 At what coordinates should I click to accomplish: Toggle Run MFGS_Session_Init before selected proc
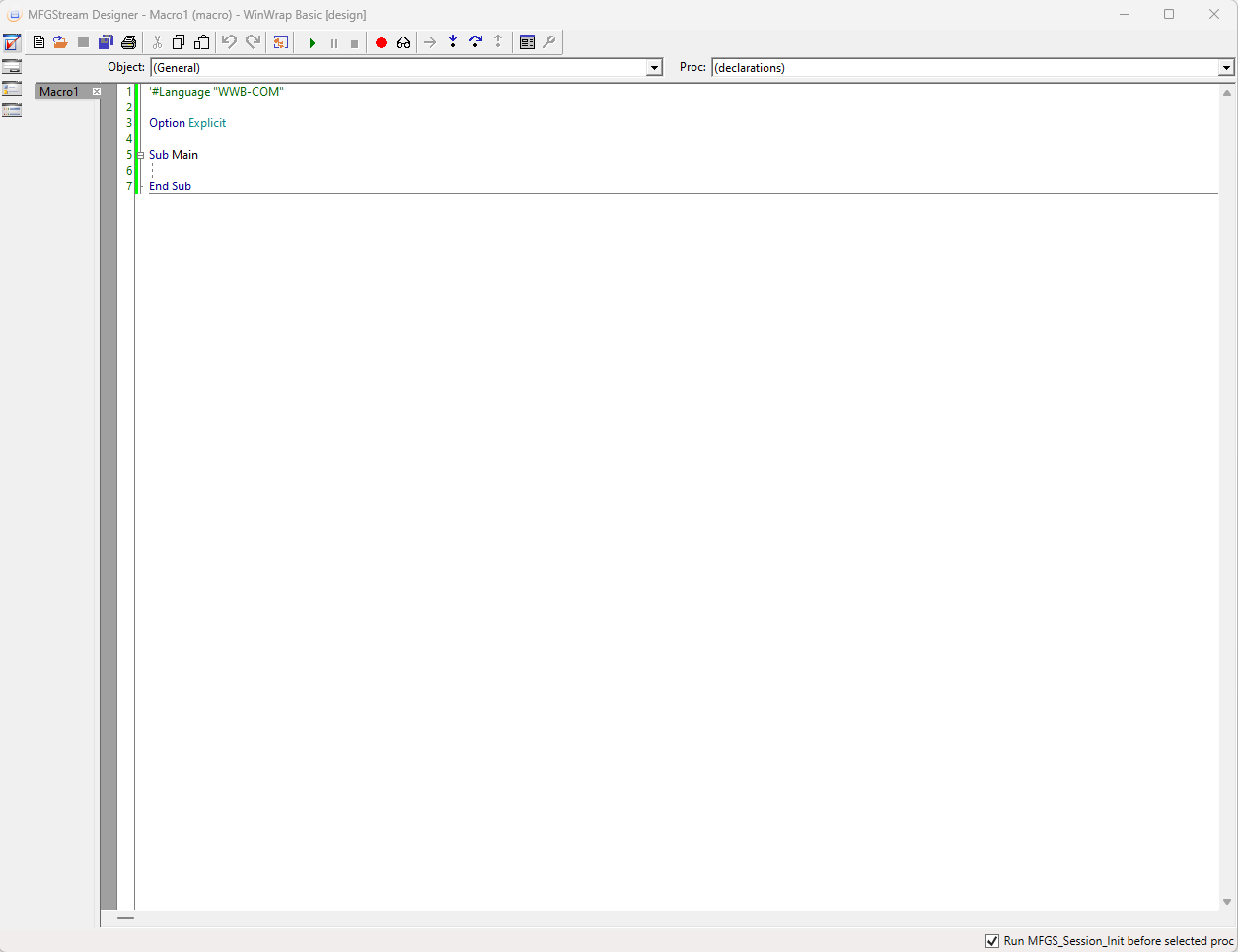(x=992, y=941)
